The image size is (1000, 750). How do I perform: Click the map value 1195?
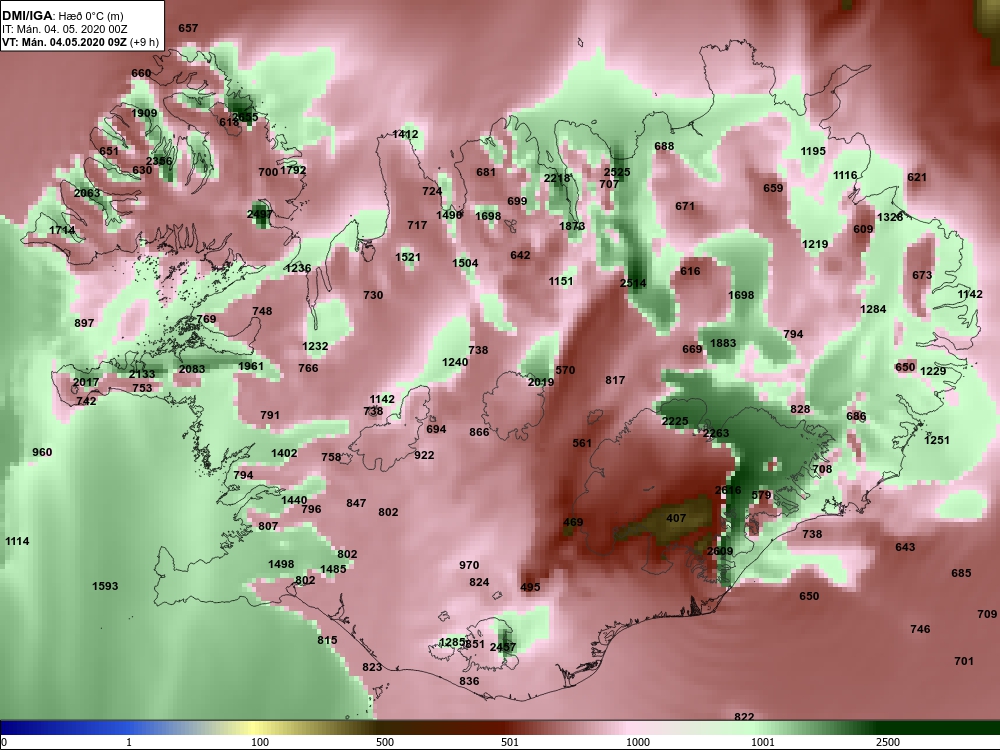click(813, 151)
